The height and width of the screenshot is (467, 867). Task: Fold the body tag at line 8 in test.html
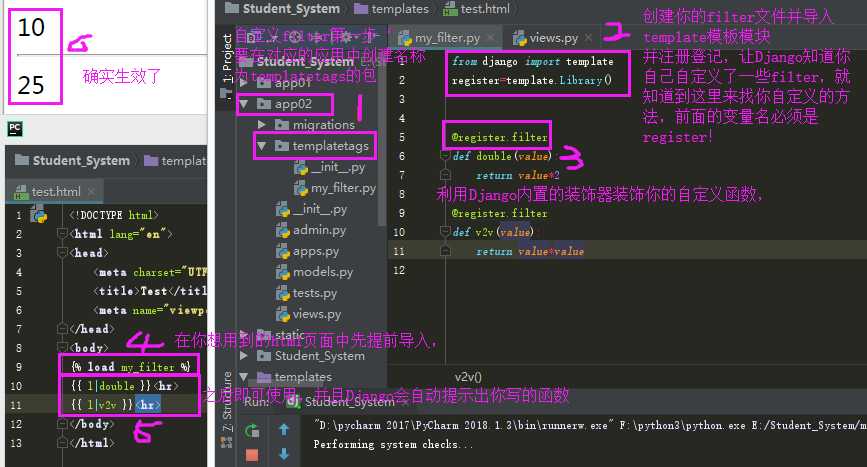(62, 348)
